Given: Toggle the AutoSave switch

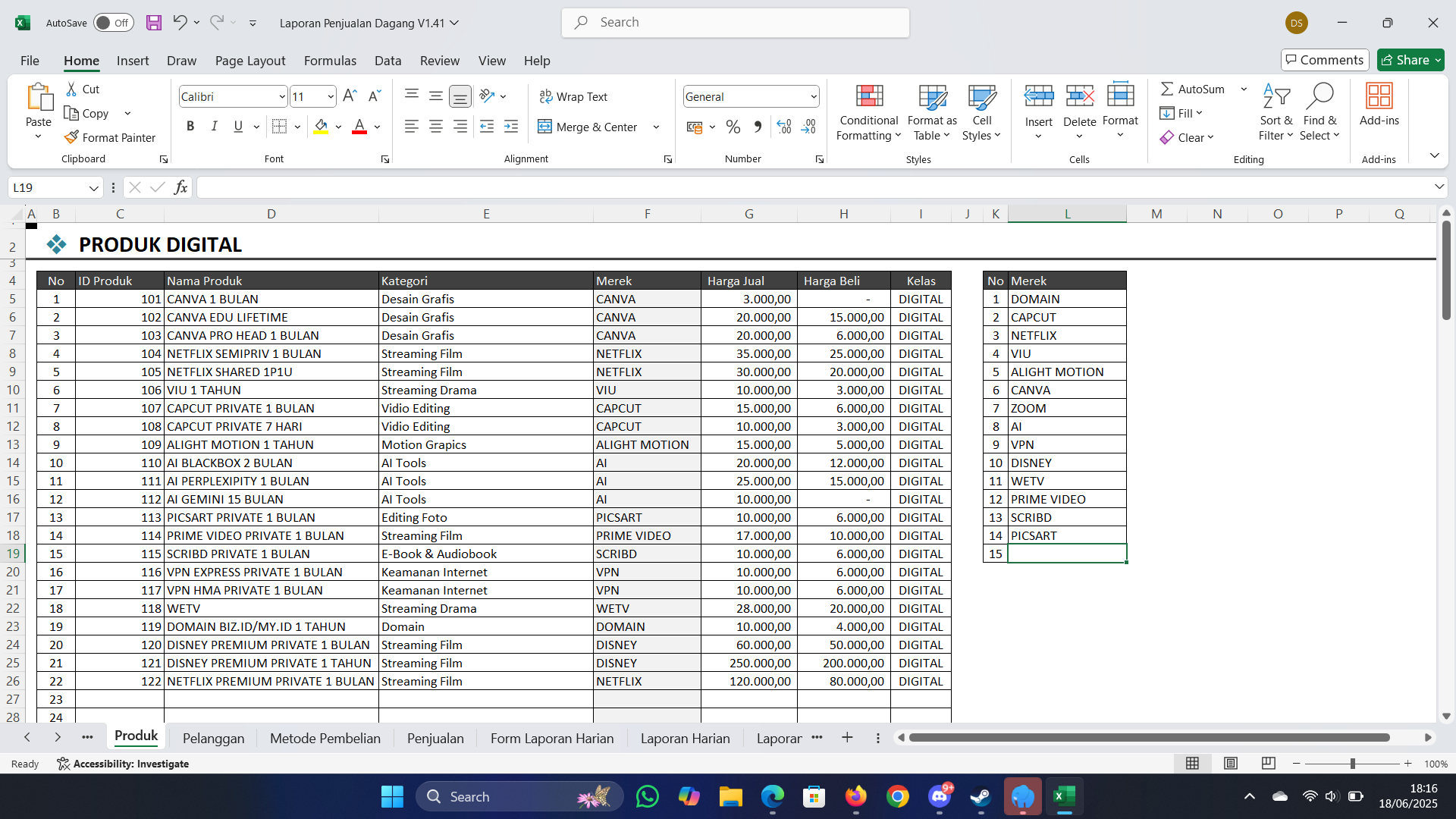Looking at the screenshot, I should [x=114, y=23].
